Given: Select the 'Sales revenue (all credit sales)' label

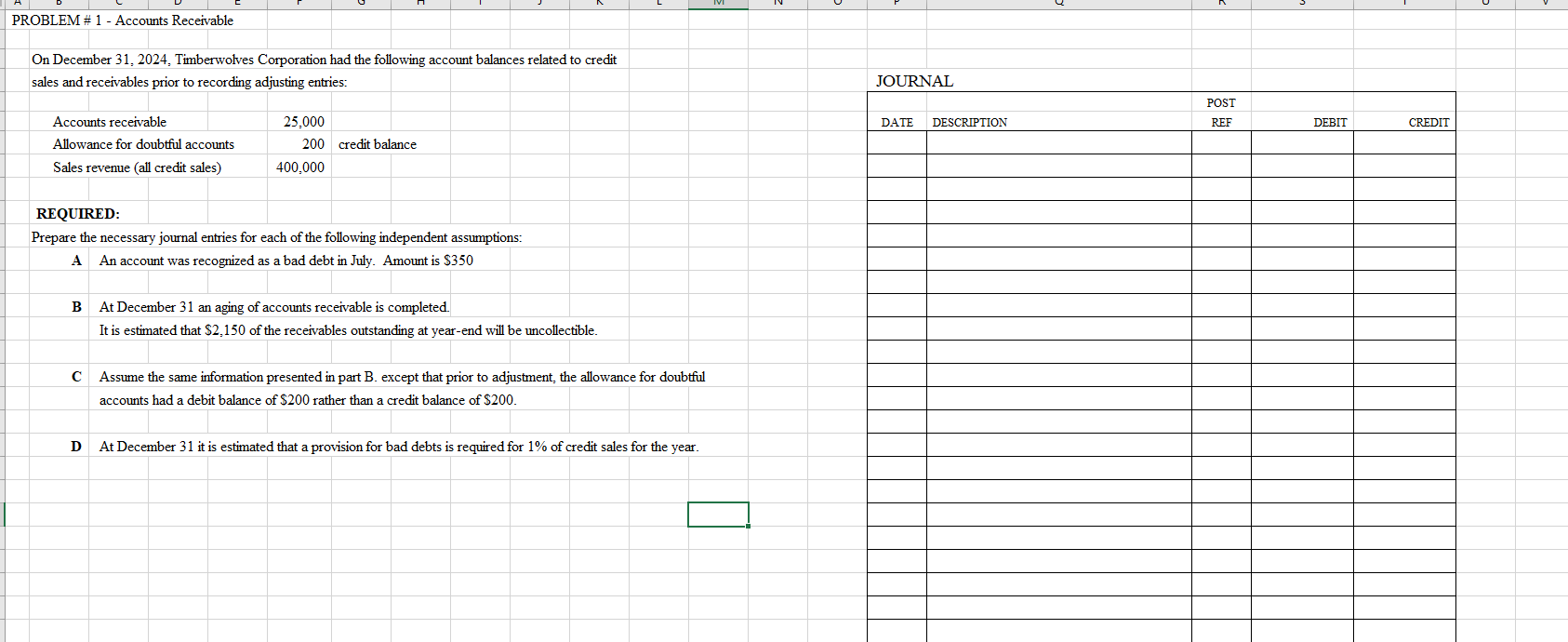Looking at the screenshot, I should (137, 167).
